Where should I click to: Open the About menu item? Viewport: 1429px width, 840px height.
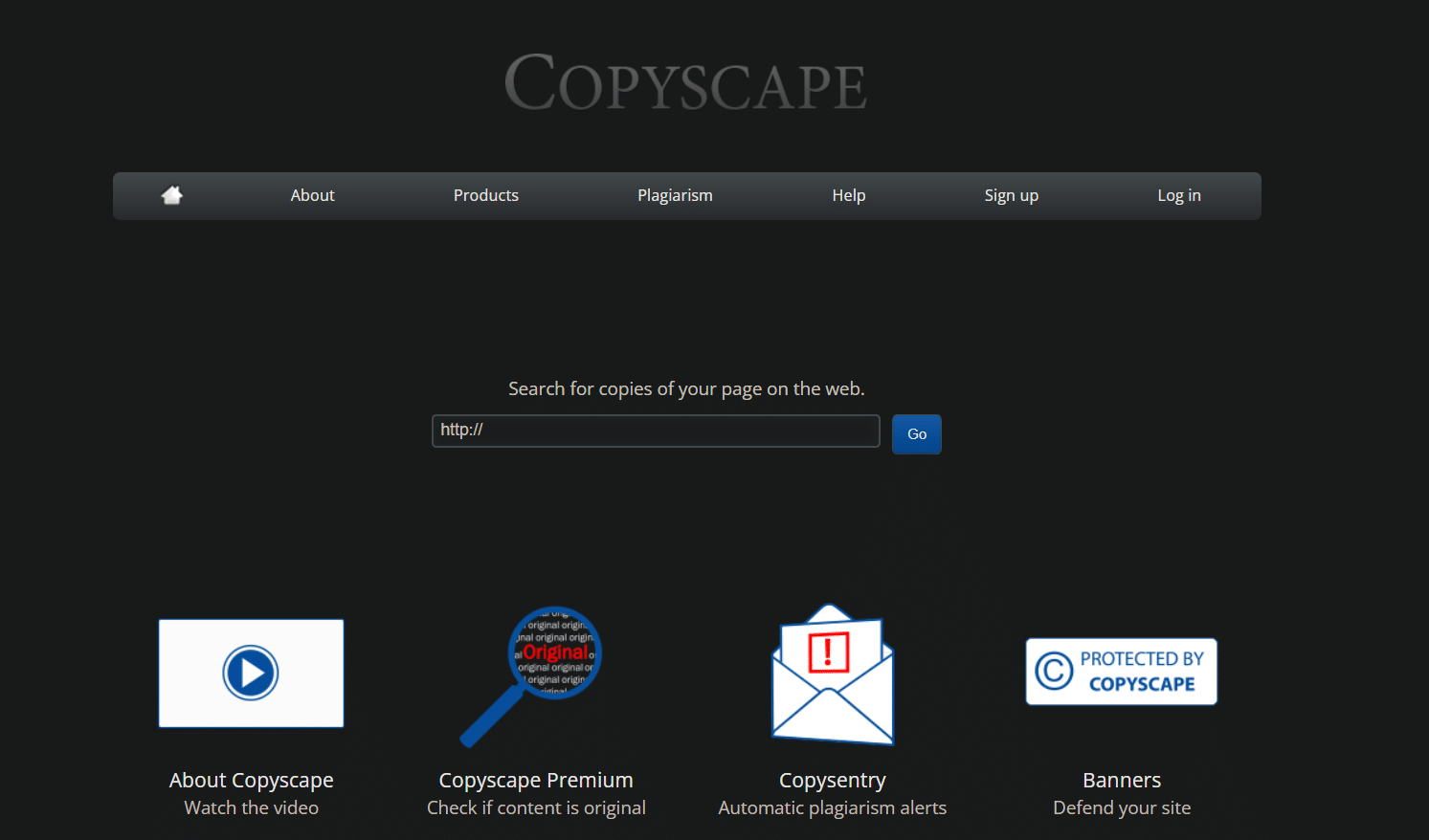click(313, 195)
